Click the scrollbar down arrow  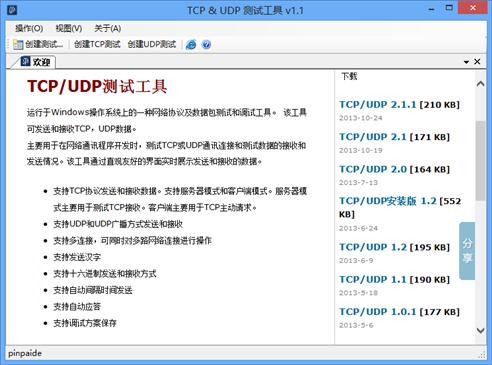point(480,331)
